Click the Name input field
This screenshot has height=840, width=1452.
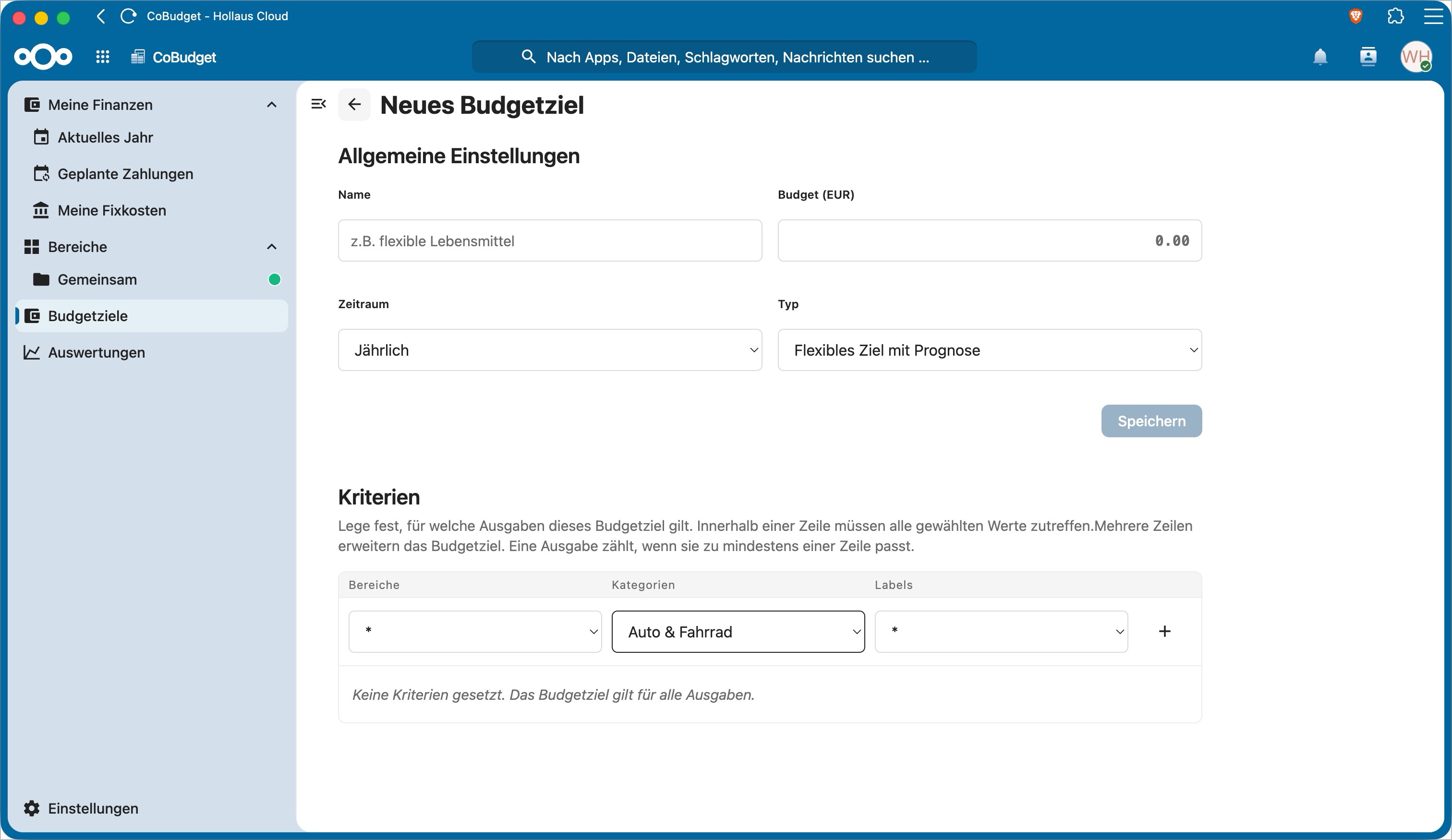[x=550, y=240]
